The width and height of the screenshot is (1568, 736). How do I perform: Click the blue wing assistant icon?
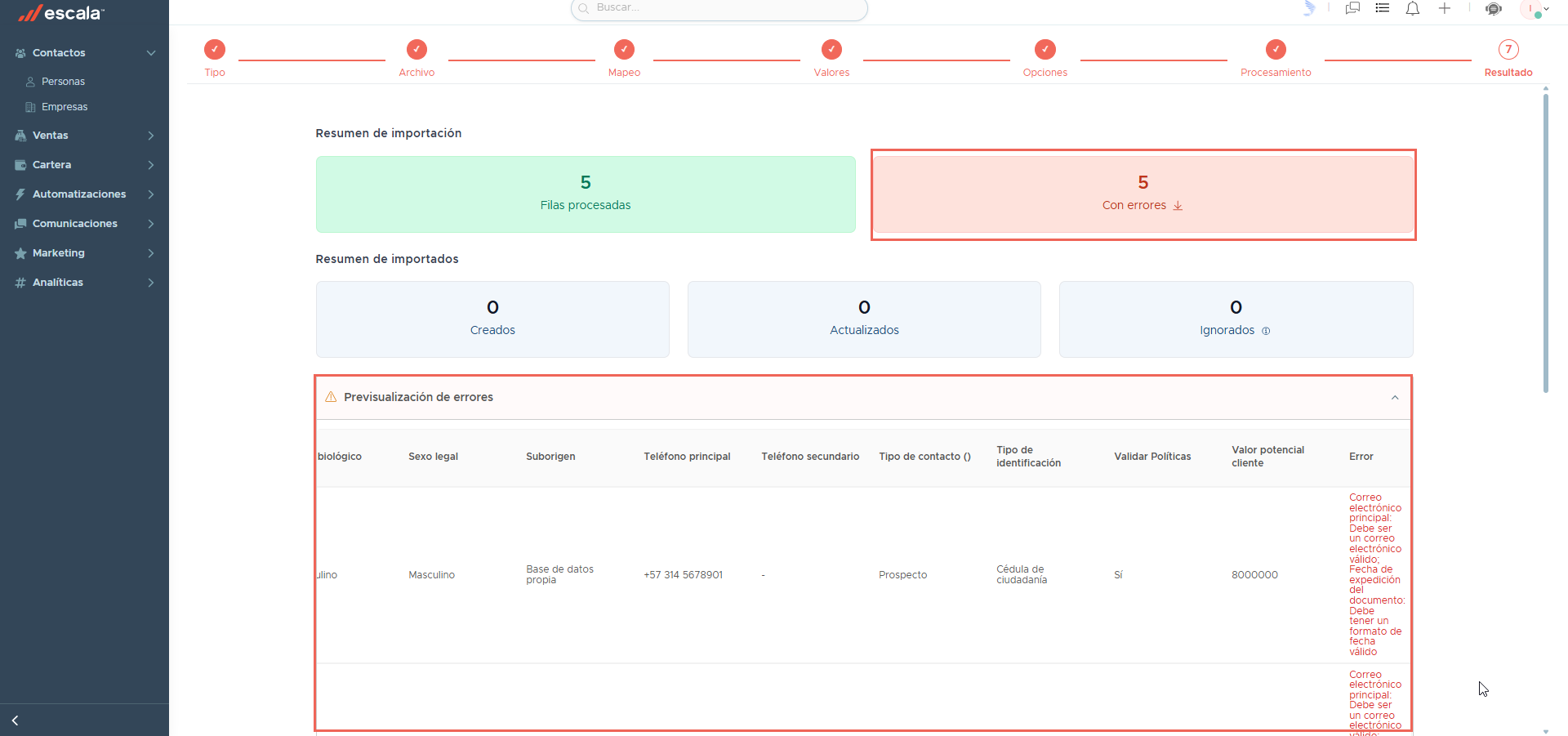point(1309,8)
